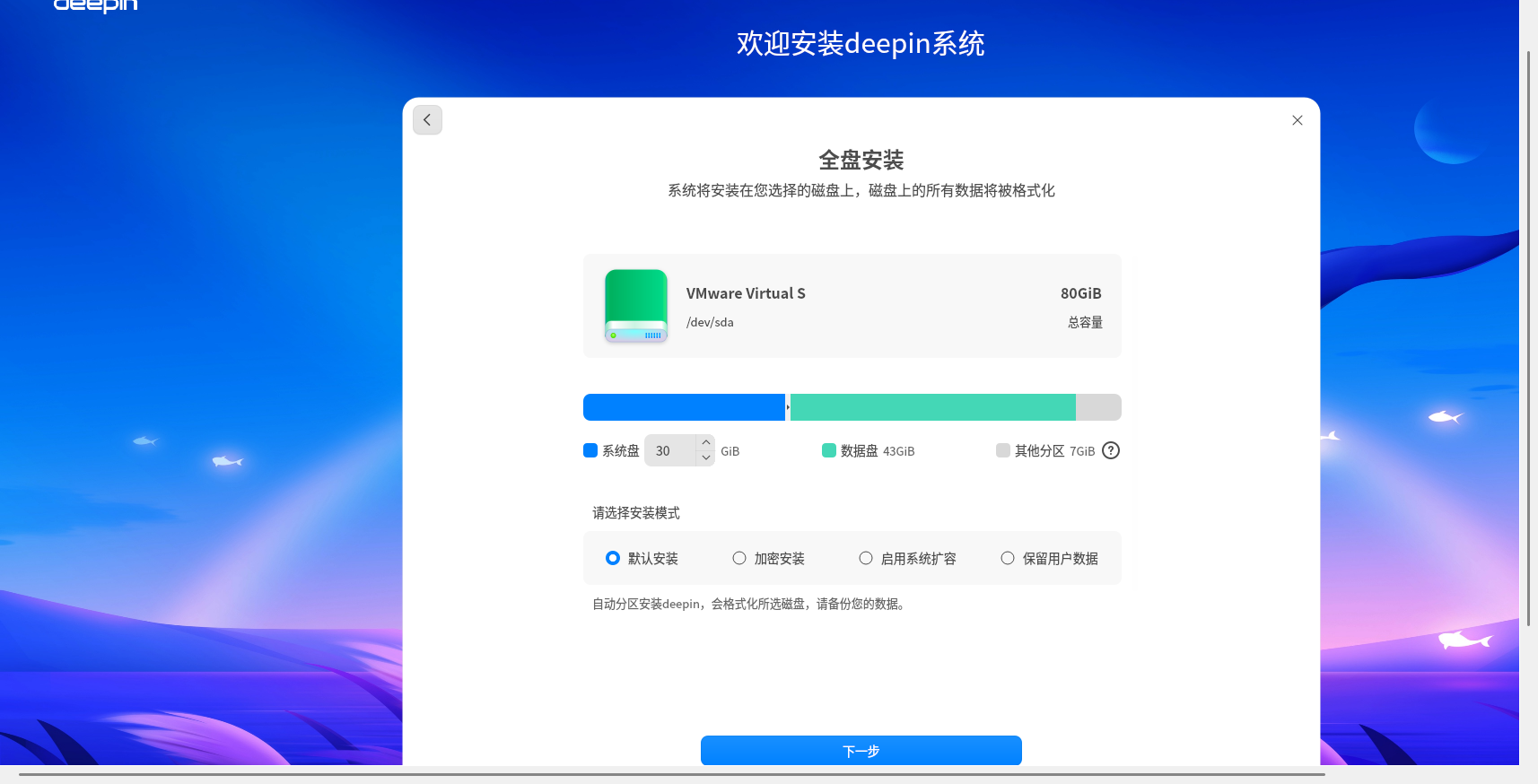
Task: Choose the 保留用户数据 install mode
Action: (1008, 558)
